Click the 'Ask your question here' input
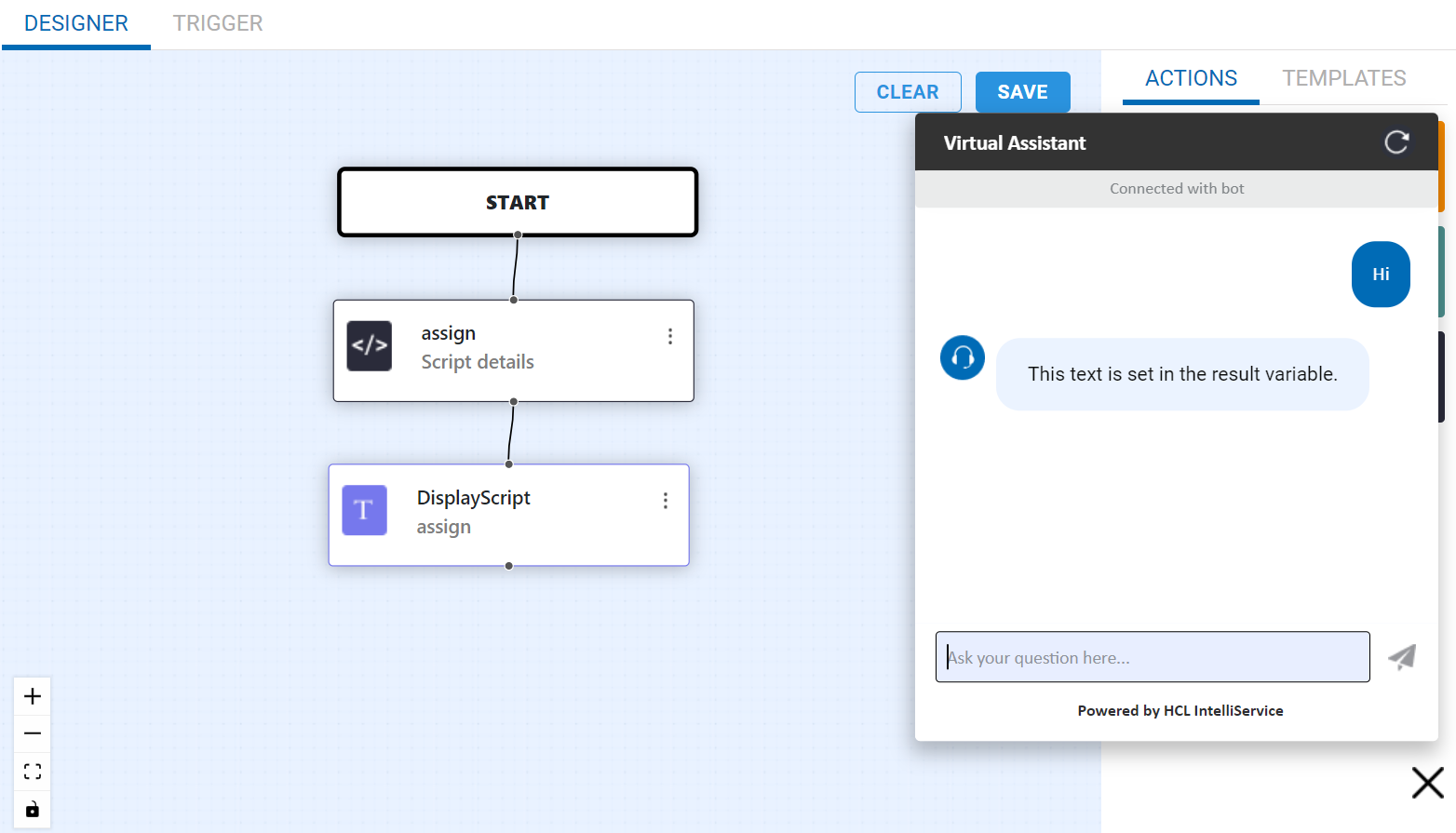 [x=1153, y=657]
